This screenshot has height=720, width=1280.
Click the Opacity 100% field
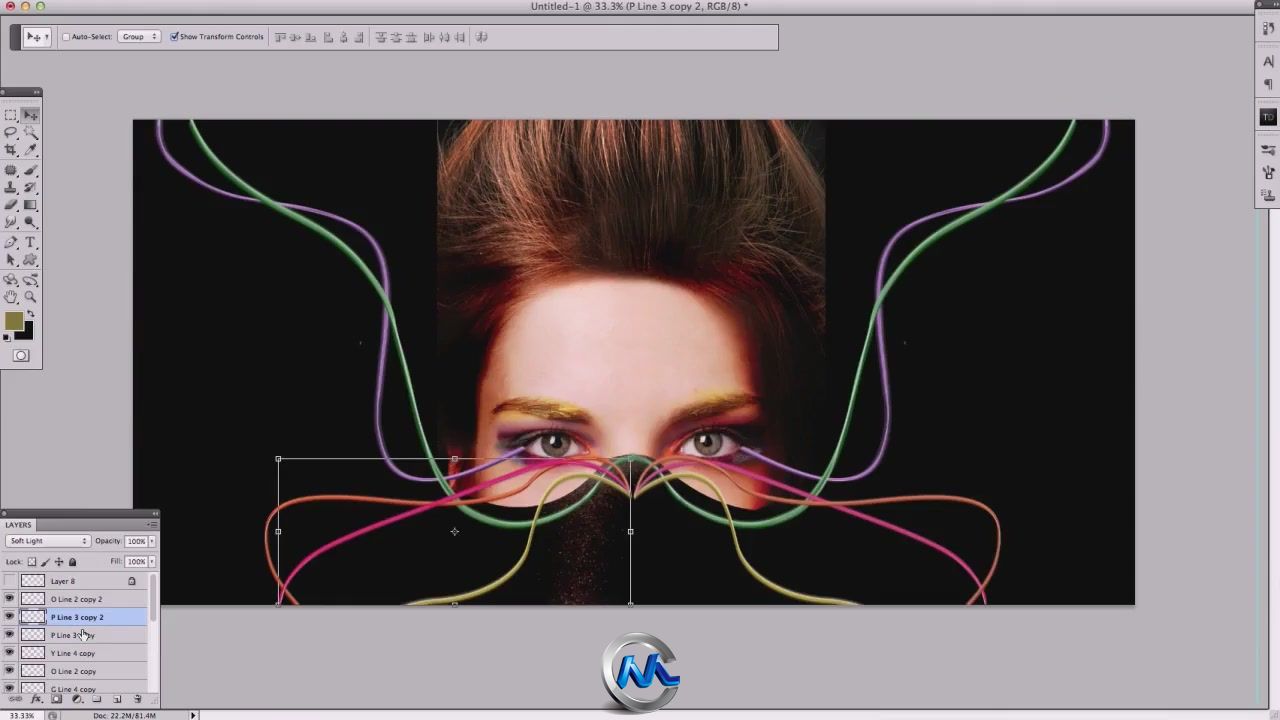(136, 541)
